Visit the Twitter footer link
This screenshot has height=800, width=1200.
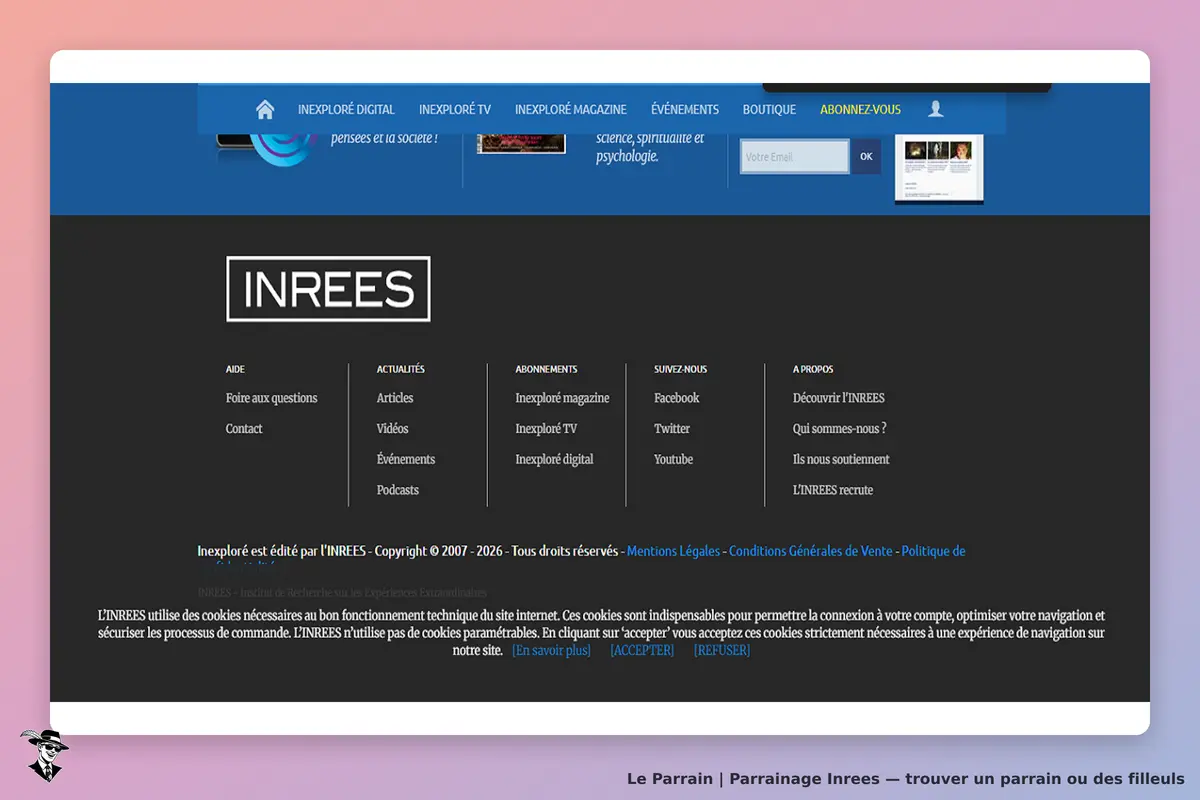point(672,429)
